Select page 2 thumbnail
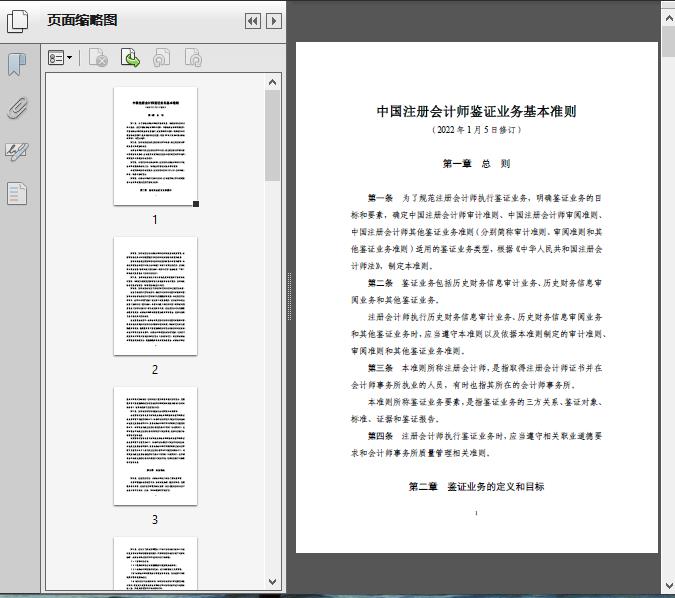 (155, 296)
